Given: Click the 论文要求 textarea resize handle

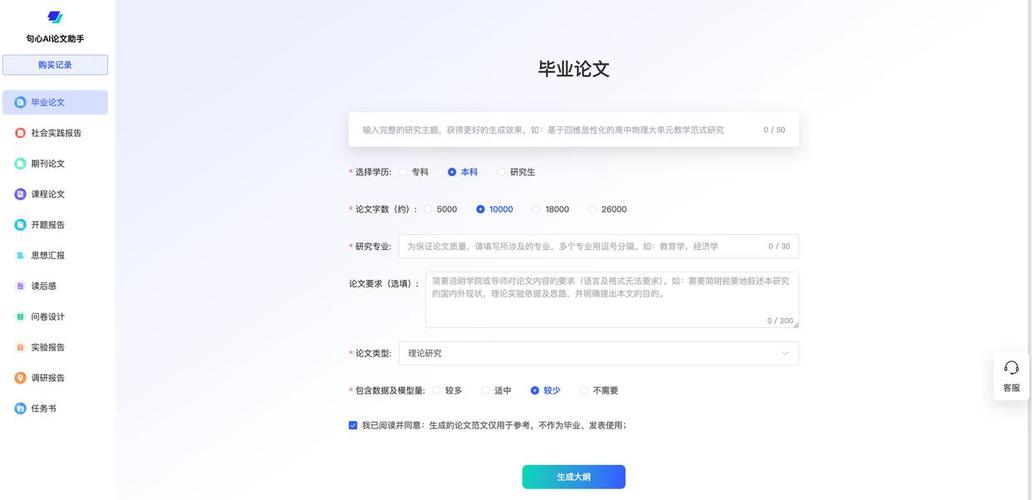Looking at the screenshot, I should coord(796,324).
